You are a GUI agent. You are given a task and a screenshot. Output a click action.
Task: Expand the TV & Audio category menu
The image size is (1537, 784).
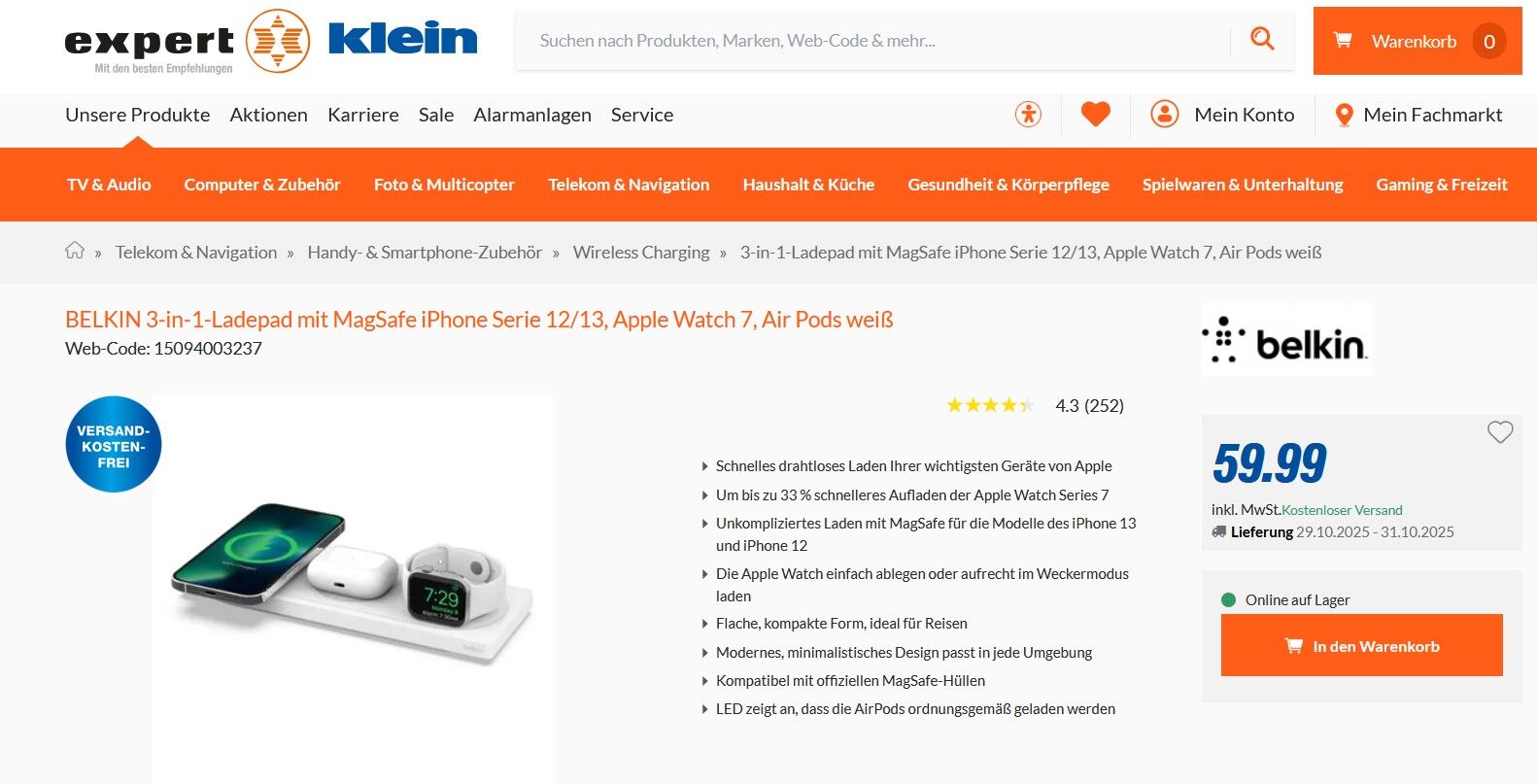point(109,185)
